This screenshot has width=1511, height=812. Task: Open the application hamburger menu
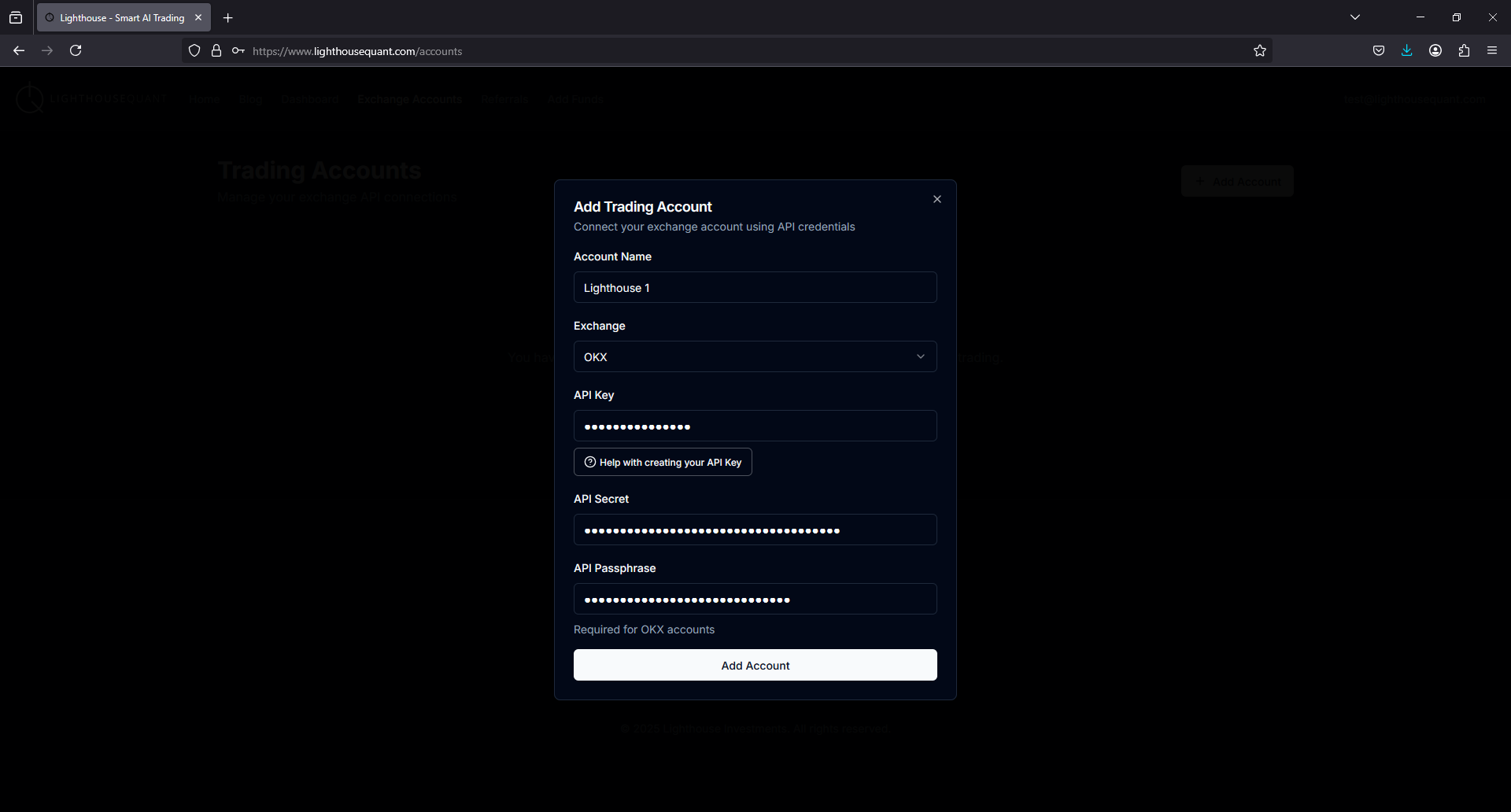pos(1492,50)
